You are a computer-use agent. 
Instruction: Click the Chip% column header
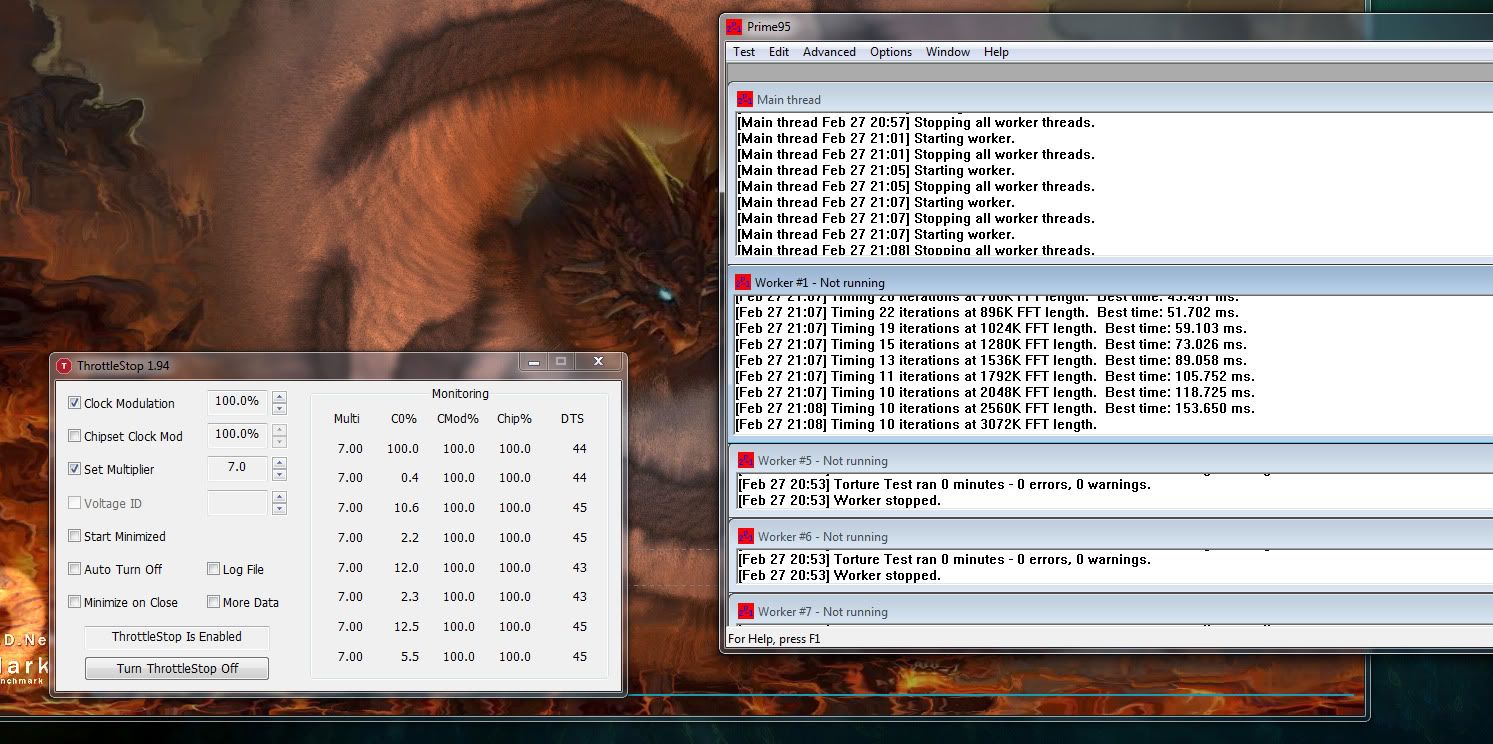[x=515, y=419]
